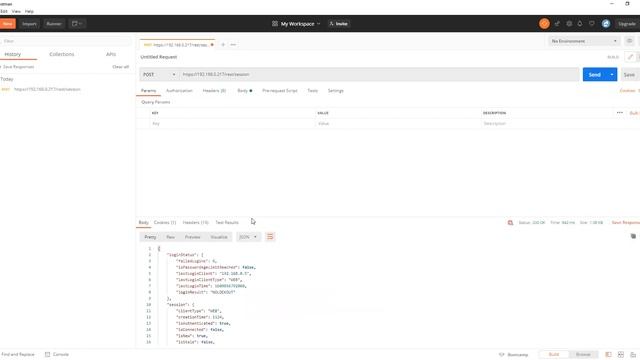
Task: Open the Test Results tab
Action: pos(227,222)
